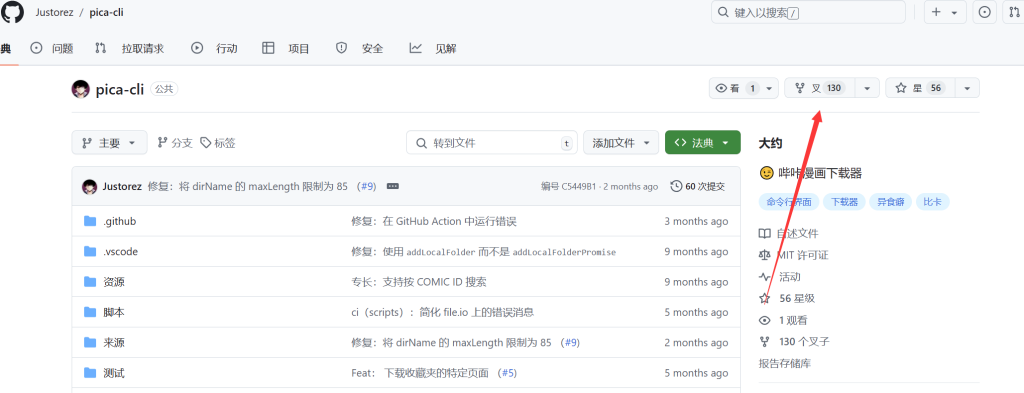View history via 60 次提交
The image size is (1024, 393).
tap(698, 187)
